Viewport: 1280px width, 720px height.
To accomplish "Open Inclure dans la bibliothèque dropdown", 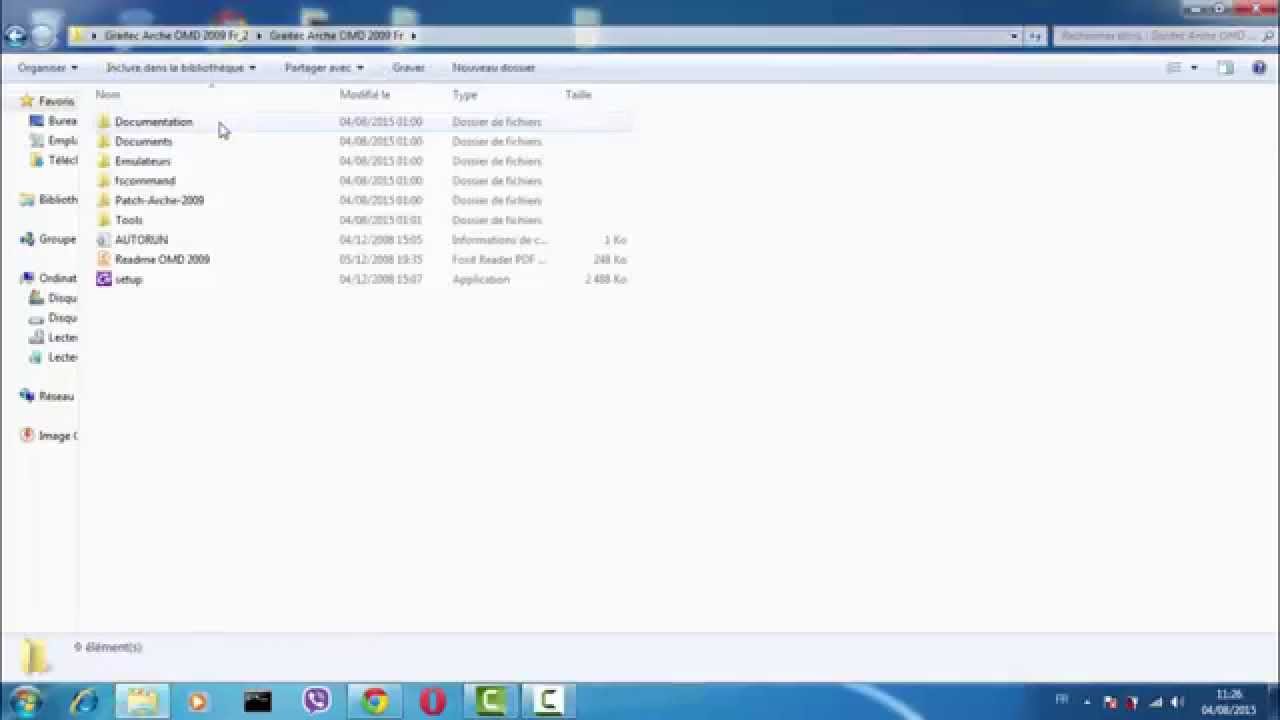I will click(181, 68).
